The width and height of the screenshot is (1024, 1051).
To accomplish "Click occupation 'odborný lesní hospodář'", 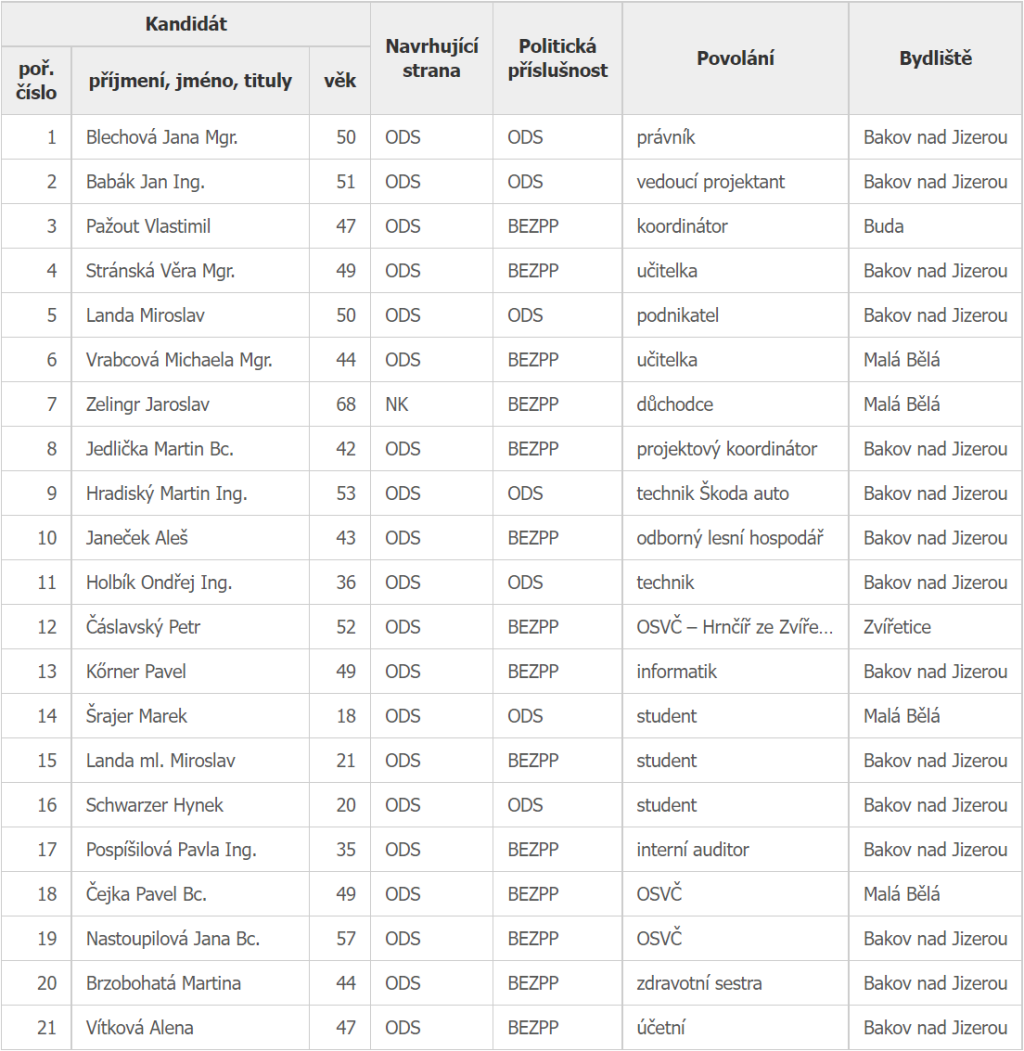I will pos(730,538).
